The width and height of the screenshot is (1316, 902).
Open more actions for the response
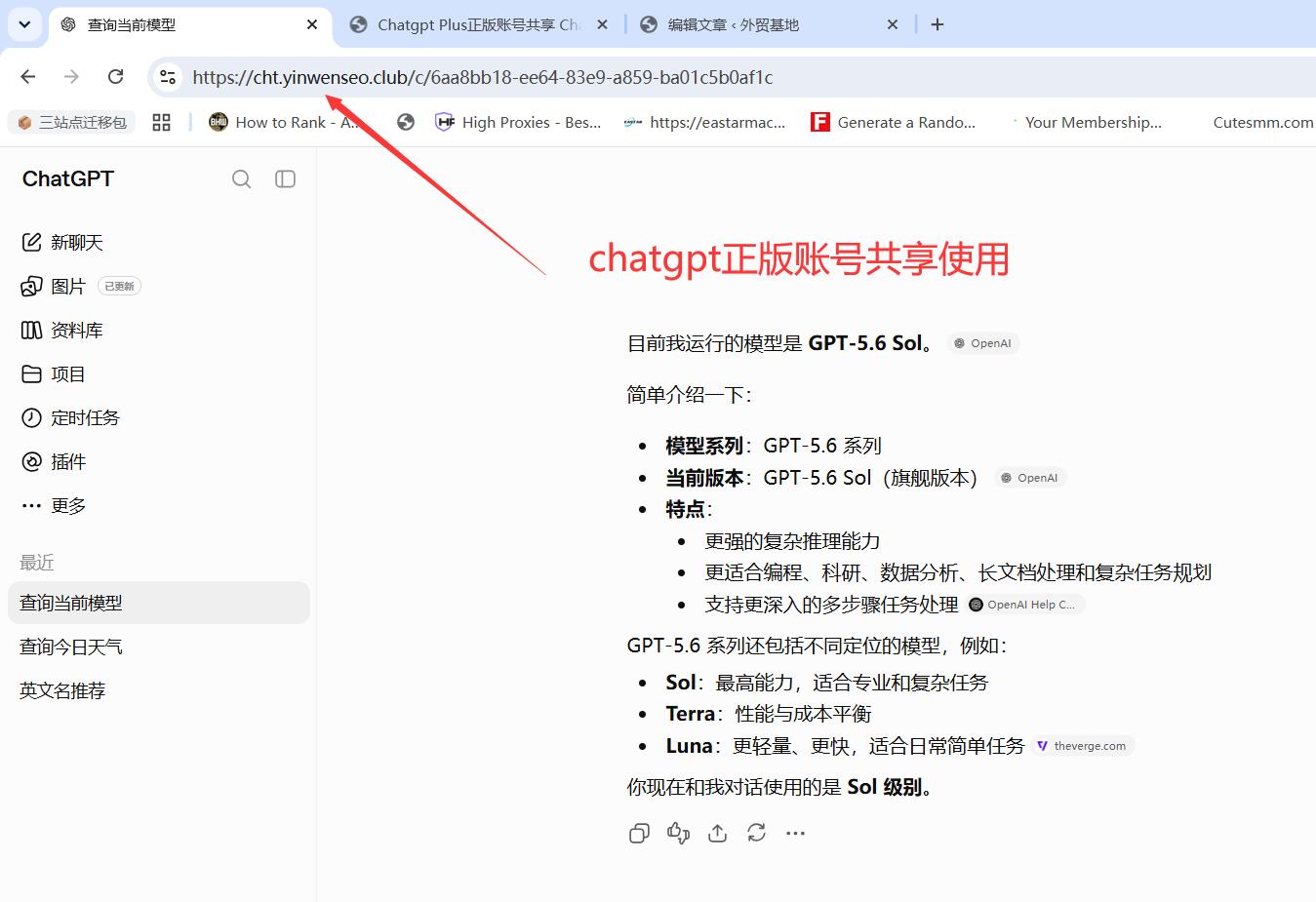795,833
